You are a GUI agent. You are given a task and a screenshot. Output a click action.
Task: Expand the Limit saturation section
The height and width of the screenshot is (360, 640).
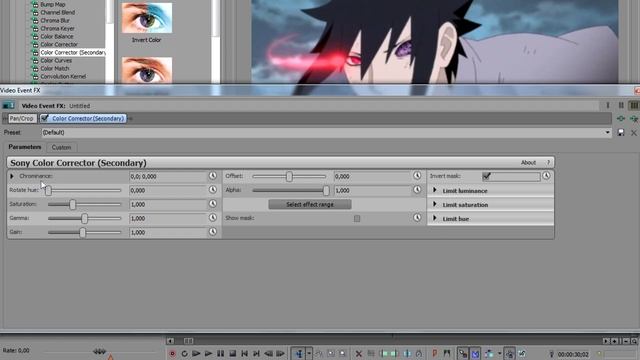(435, 204)
